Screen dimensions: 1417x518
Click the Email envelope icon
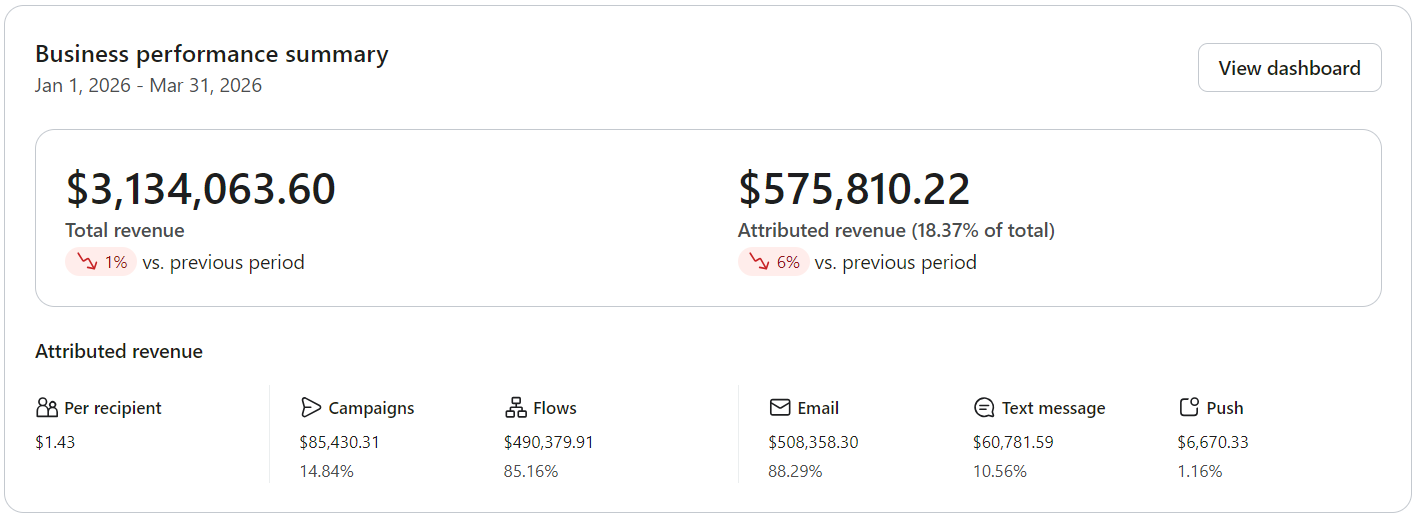[780, 408]
